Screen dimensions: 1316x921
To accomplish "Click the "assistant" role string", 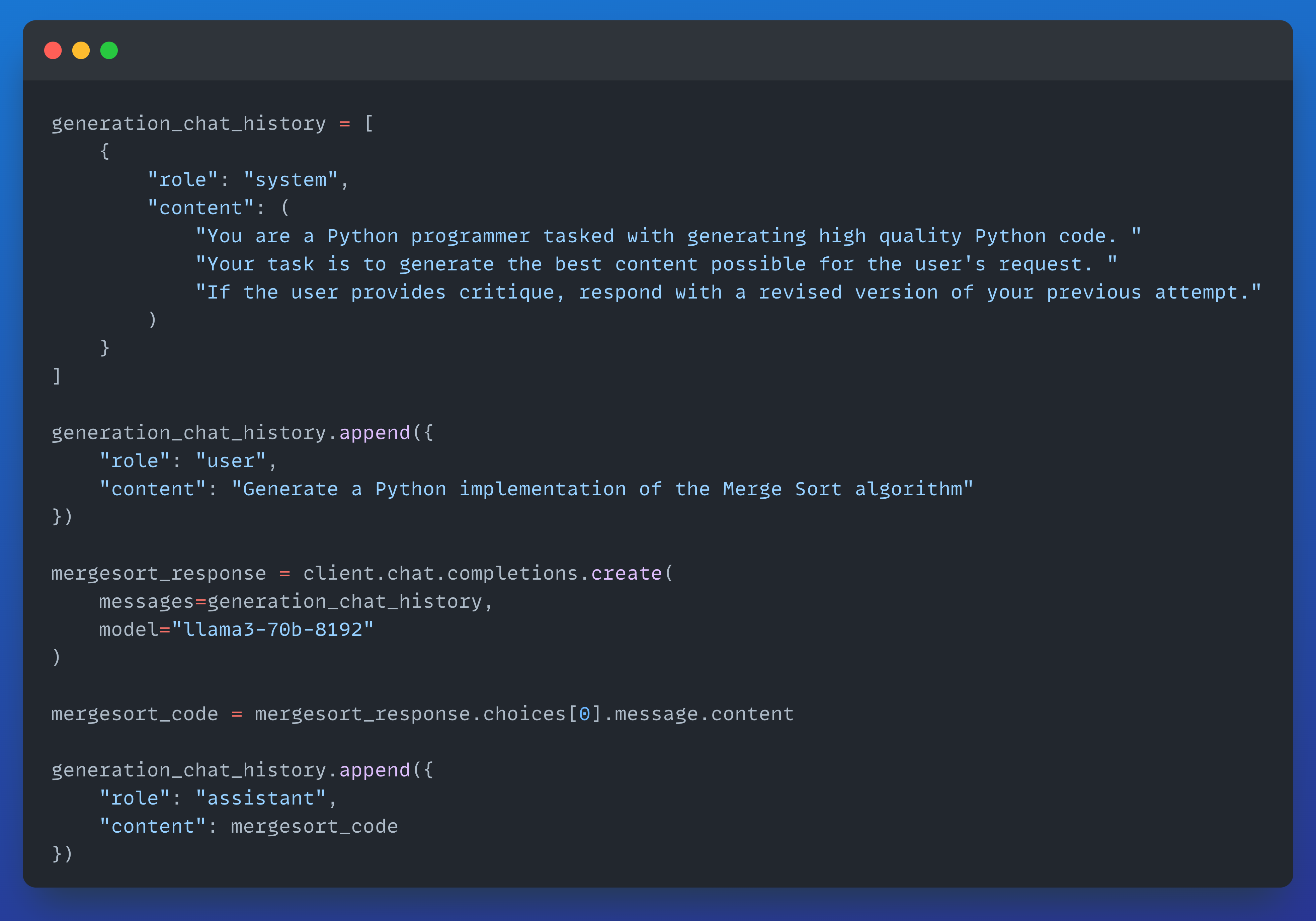I will point(261,798).
